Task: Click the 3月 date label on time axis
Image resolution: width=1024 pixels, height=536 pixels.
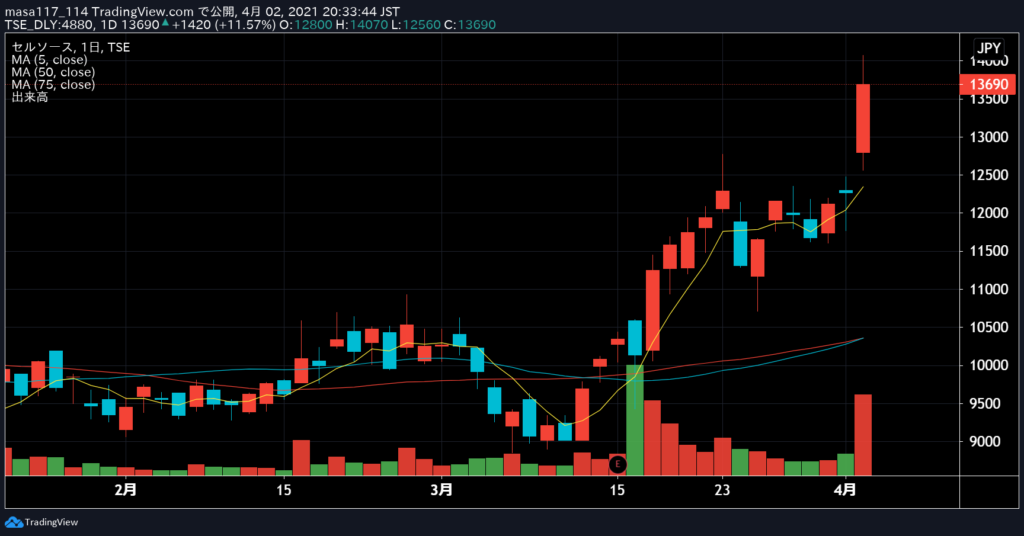Action: 441,490
